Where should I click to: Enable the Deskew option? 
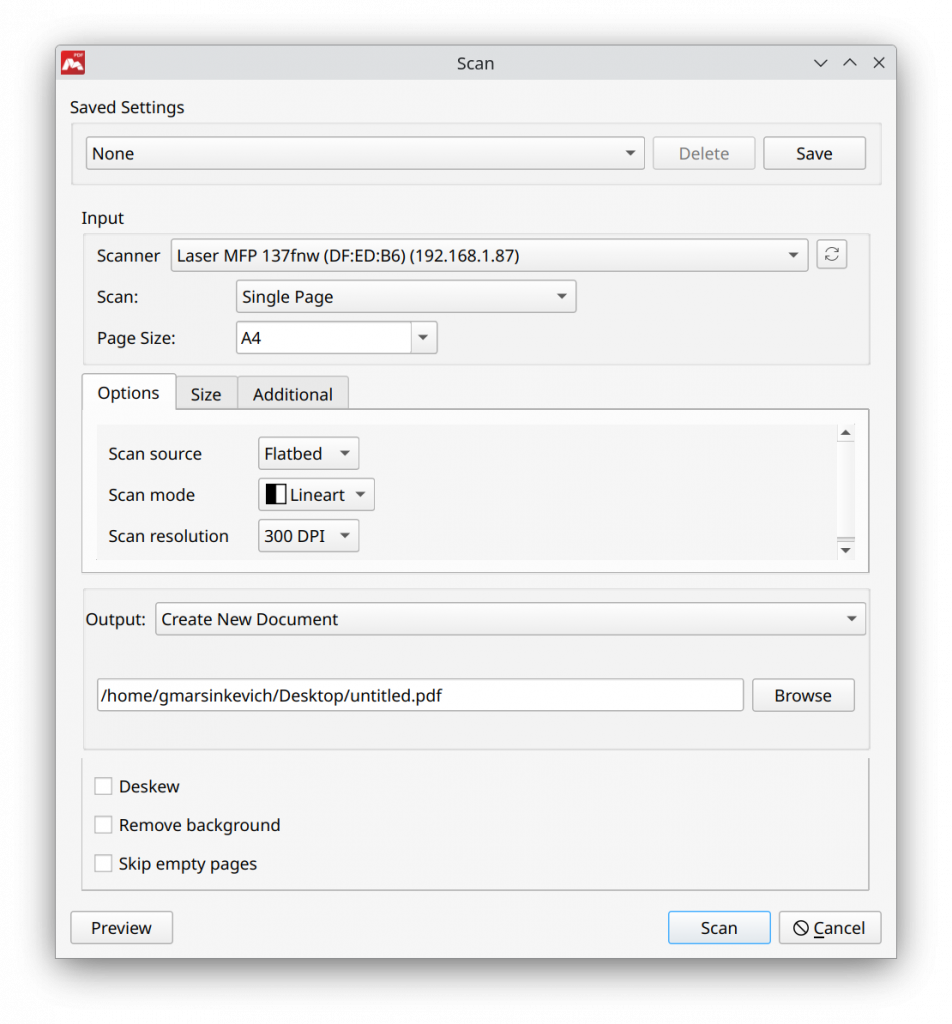click(x=103, y=786)
